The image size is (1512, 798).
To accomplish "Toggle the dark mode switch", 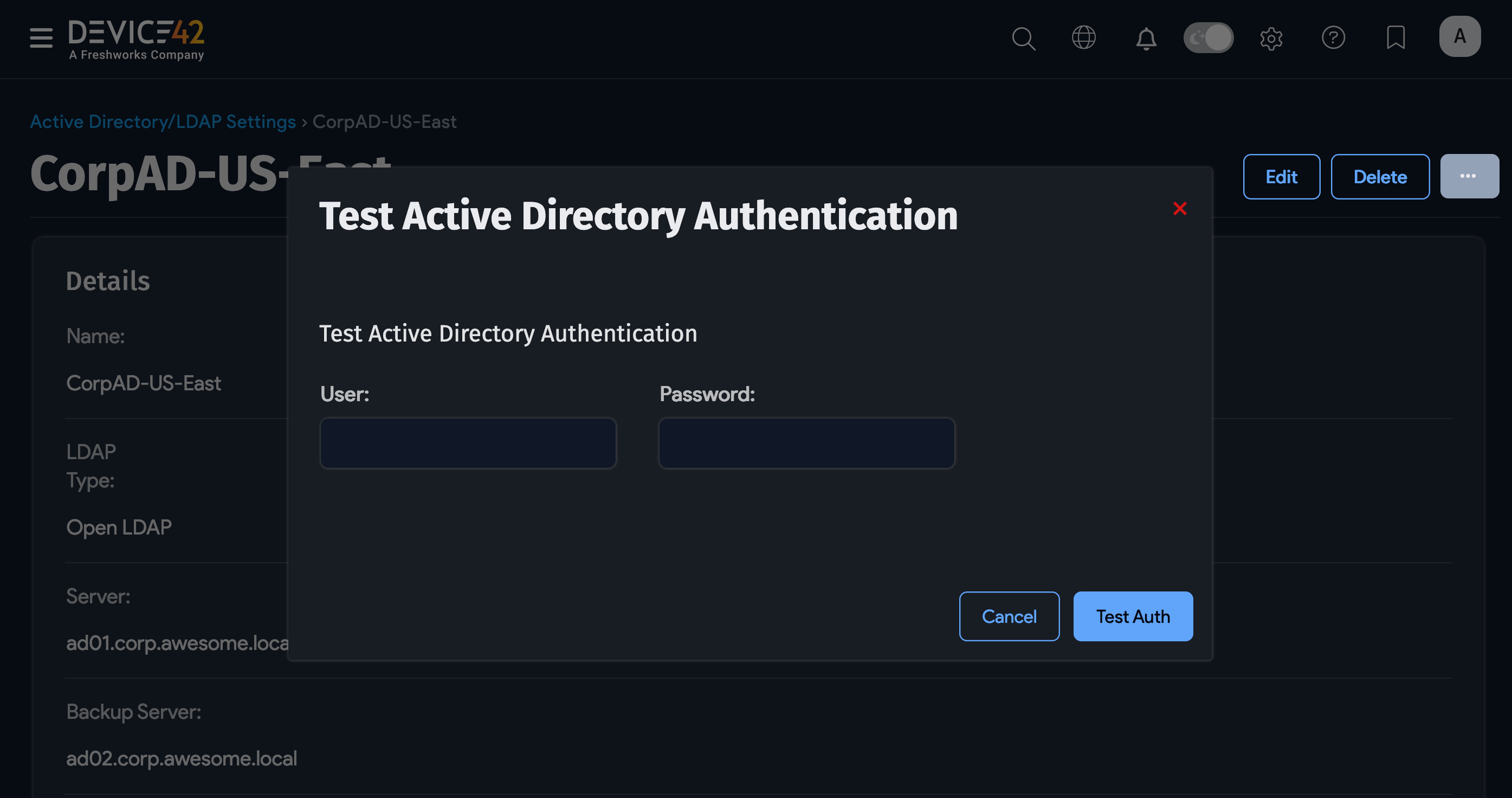I will (1208, 37).
